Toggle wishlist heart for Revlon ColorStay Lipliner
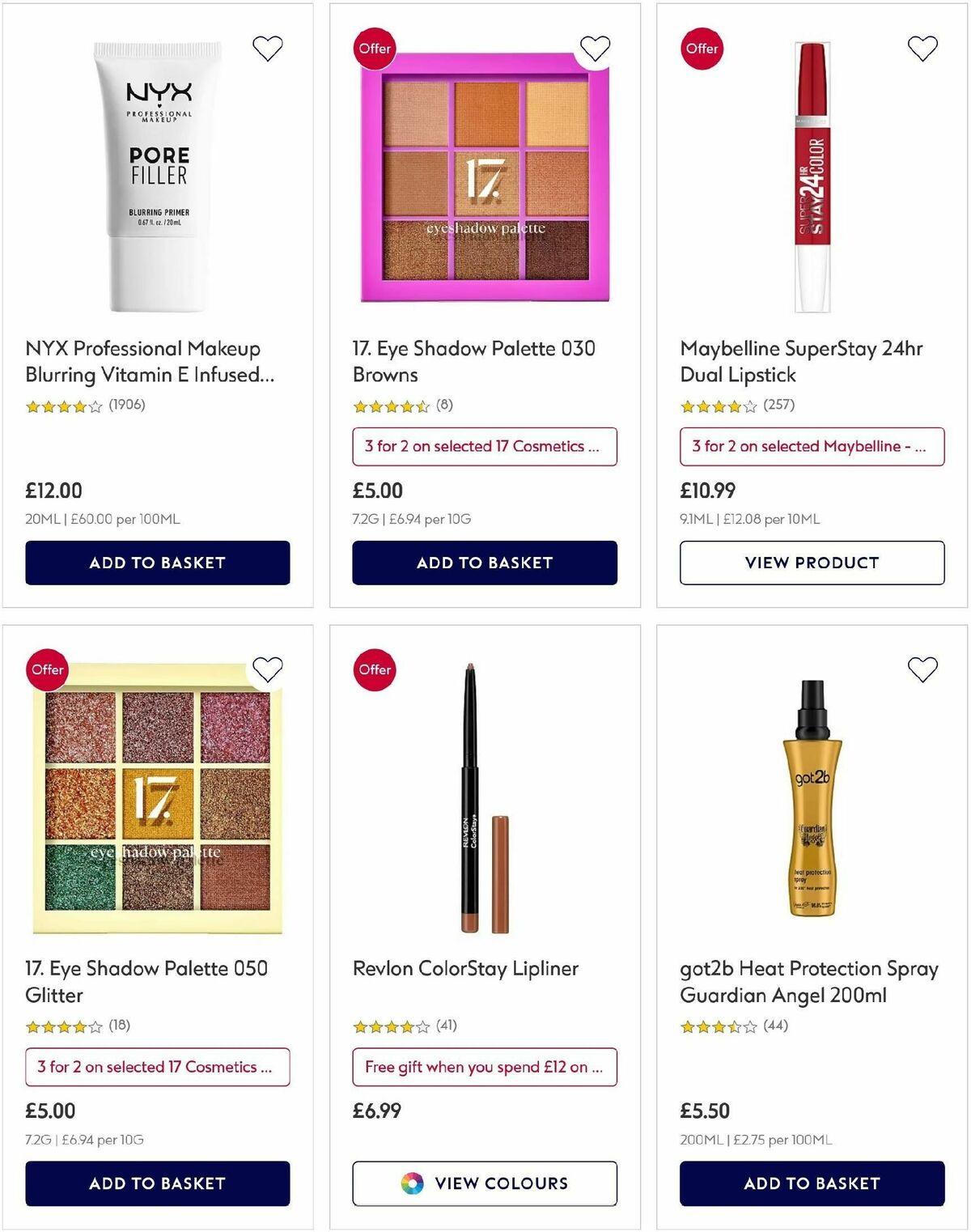The width and height of the screenshot is (971, 1232). 595,669
